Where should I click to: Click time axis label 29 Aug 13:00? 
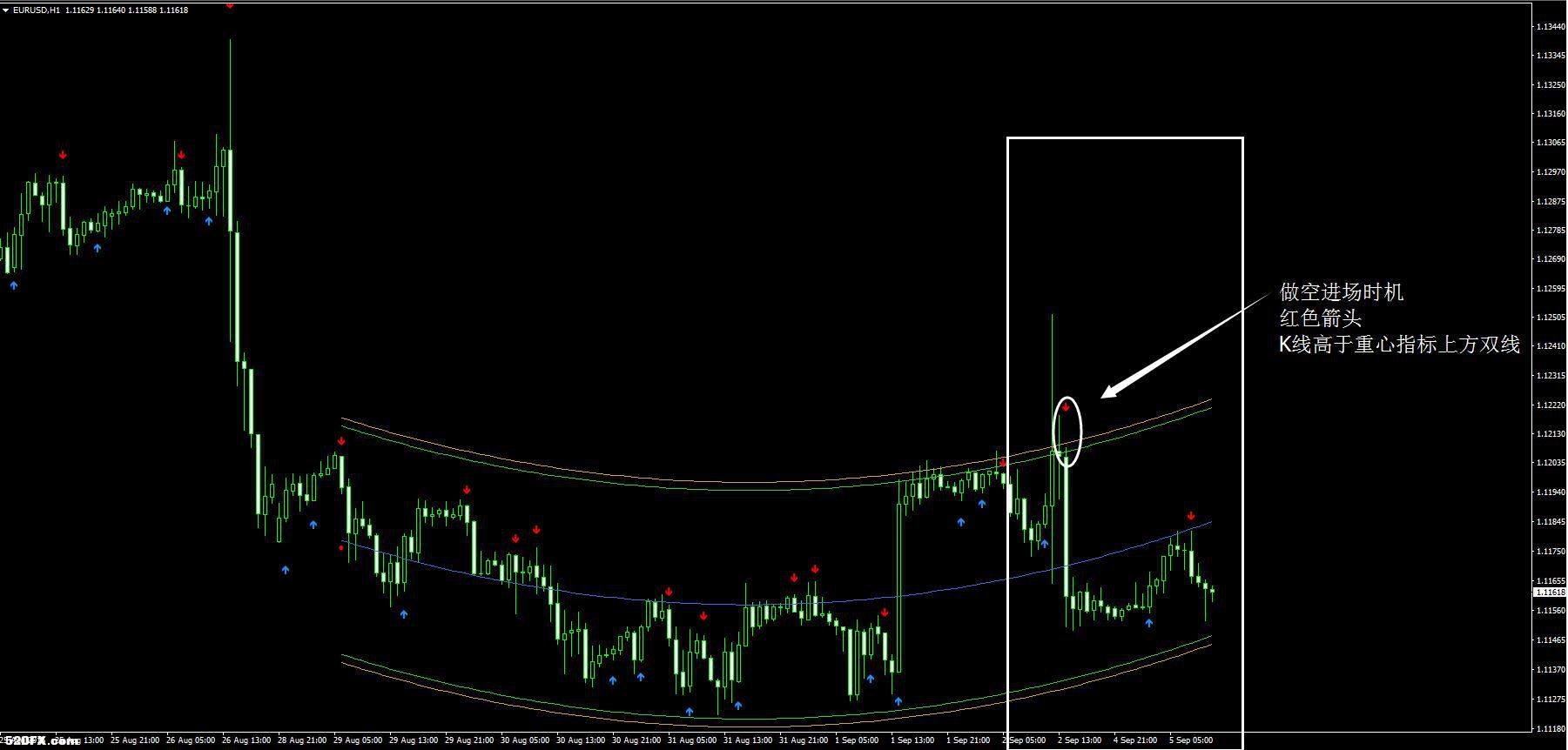[414, 741]
